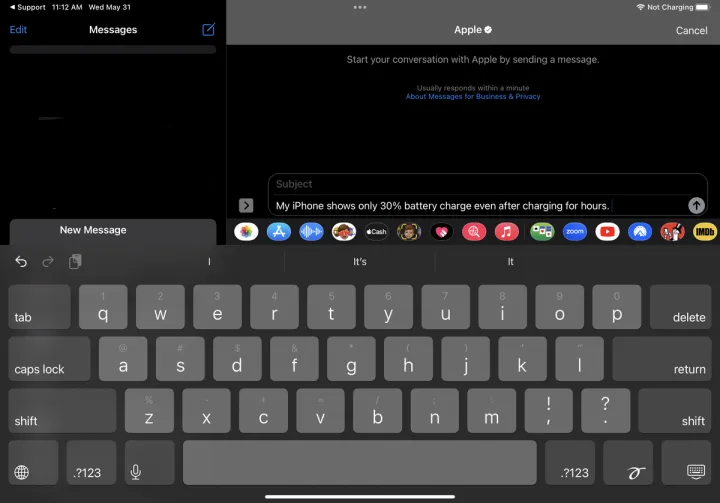Choose the "It's" predictive text suggestion

coord(360,262)
